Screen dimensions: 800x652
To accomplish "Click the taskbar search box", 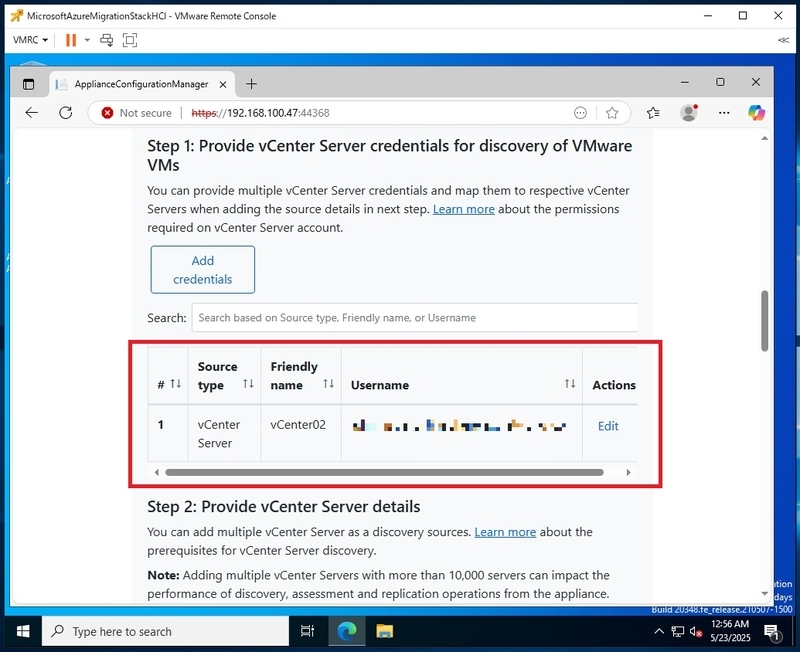I will pos(165,632).
